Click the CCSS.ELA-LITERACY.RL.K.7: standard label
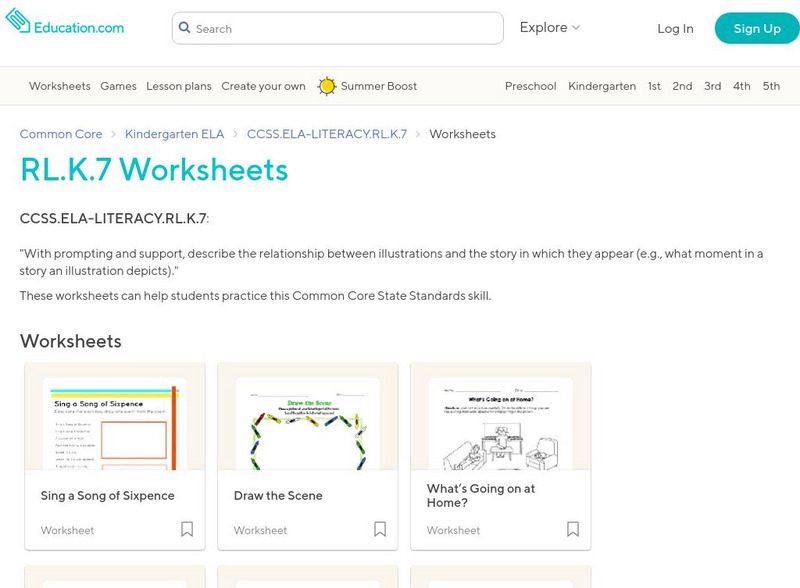 click(114, 218)
